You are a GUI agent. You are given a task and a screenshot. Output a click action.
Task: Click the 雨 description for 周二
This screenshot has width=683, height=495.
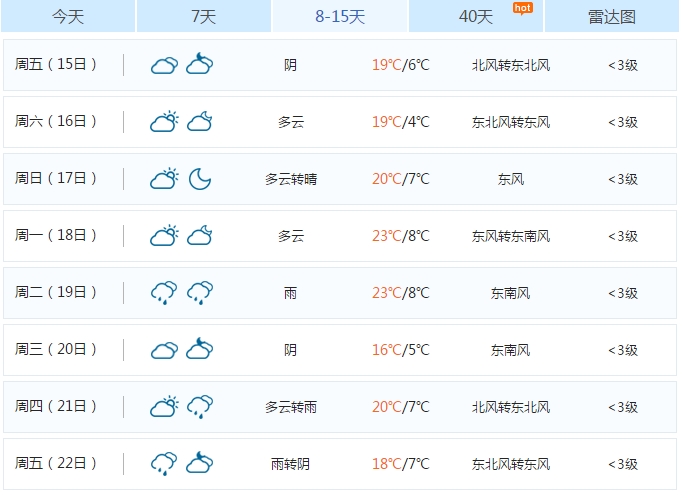(291, 293)
